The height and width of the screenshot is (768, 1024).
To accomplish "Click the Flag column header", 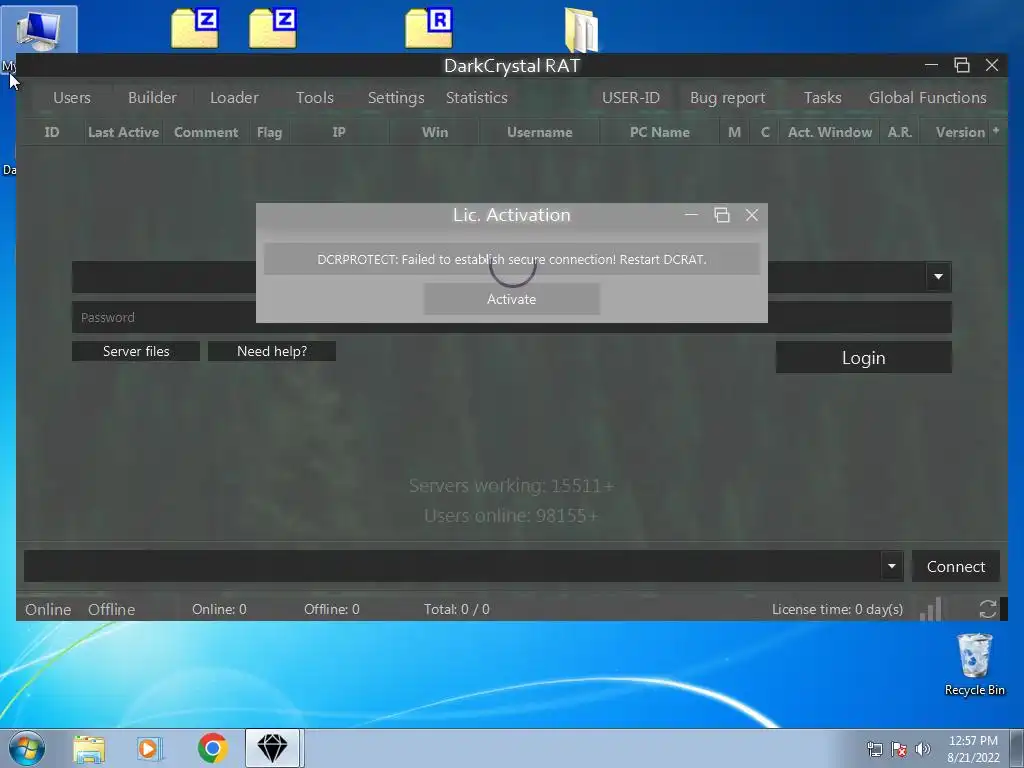I will [x=269, y=132].
